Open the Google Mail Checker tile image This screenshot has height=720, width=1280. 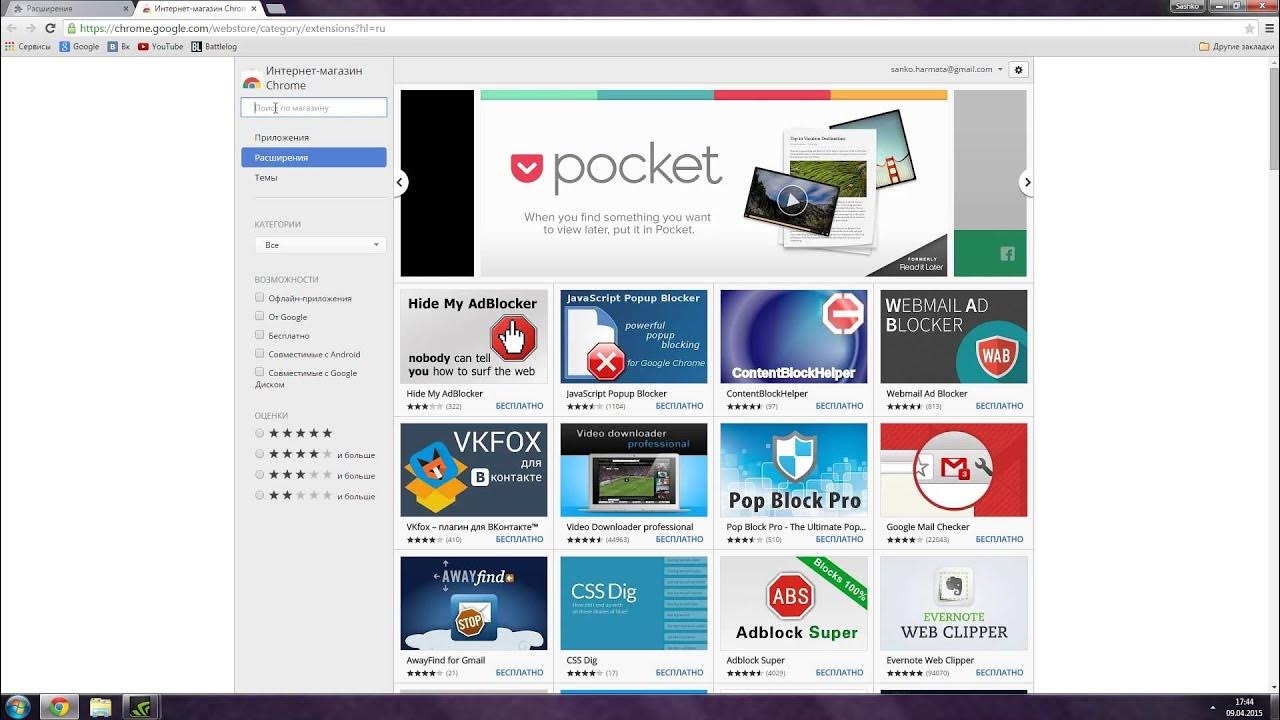pos(954,469)
